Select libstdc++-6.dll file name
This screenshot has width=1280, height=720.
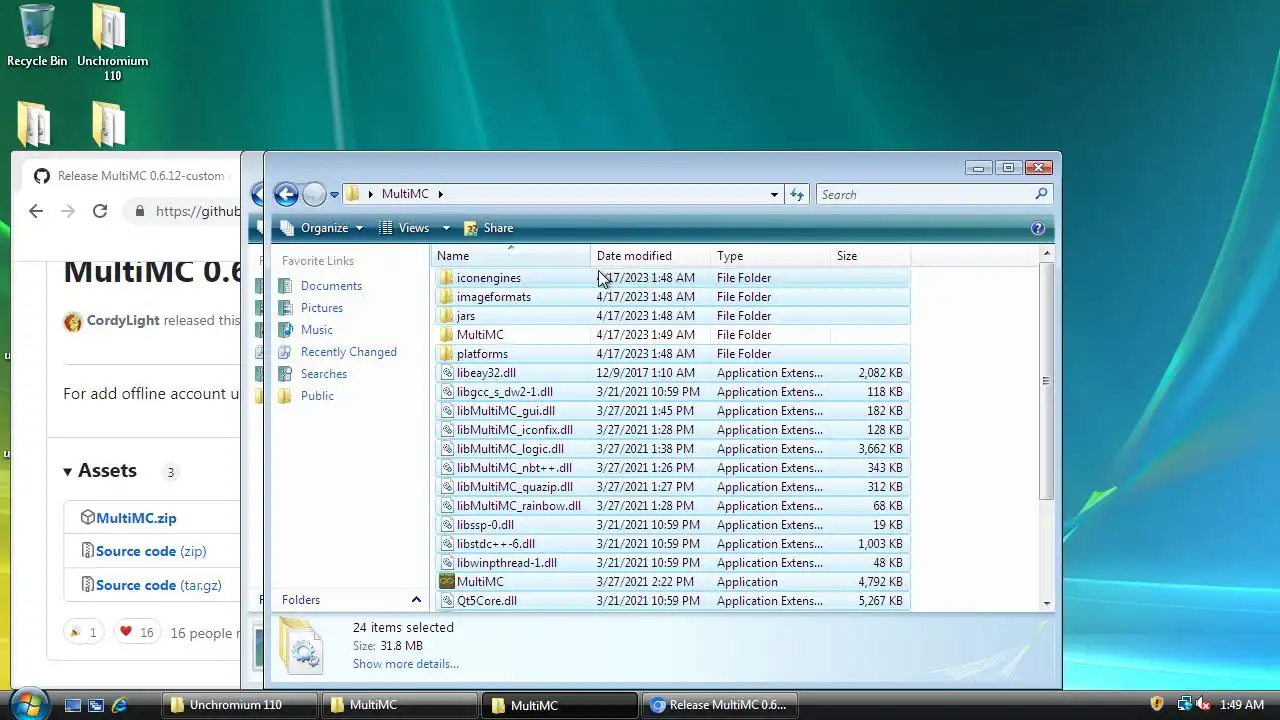[496, 544]
